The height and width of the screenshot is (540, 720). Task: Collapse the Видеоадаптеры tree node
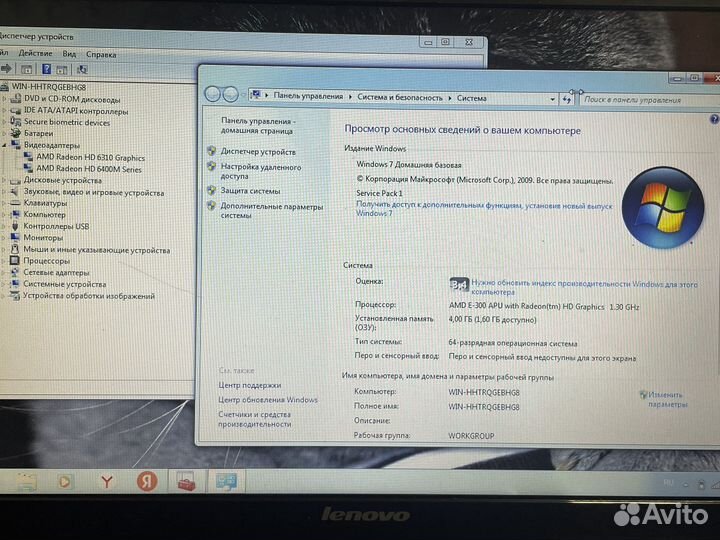pos(4,145)
